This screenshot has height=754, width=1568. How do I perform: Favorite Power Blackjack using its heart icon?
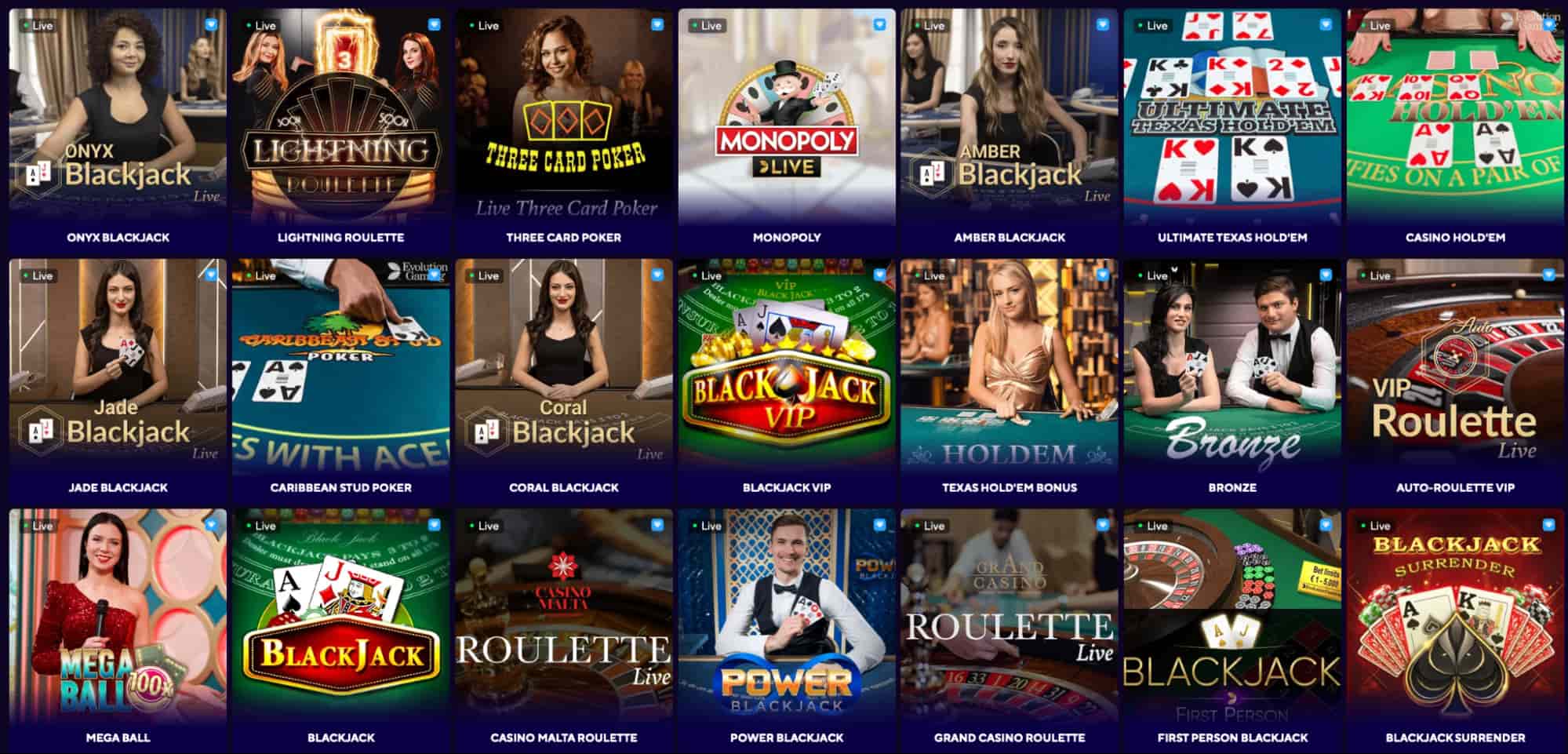coord(879,525)
